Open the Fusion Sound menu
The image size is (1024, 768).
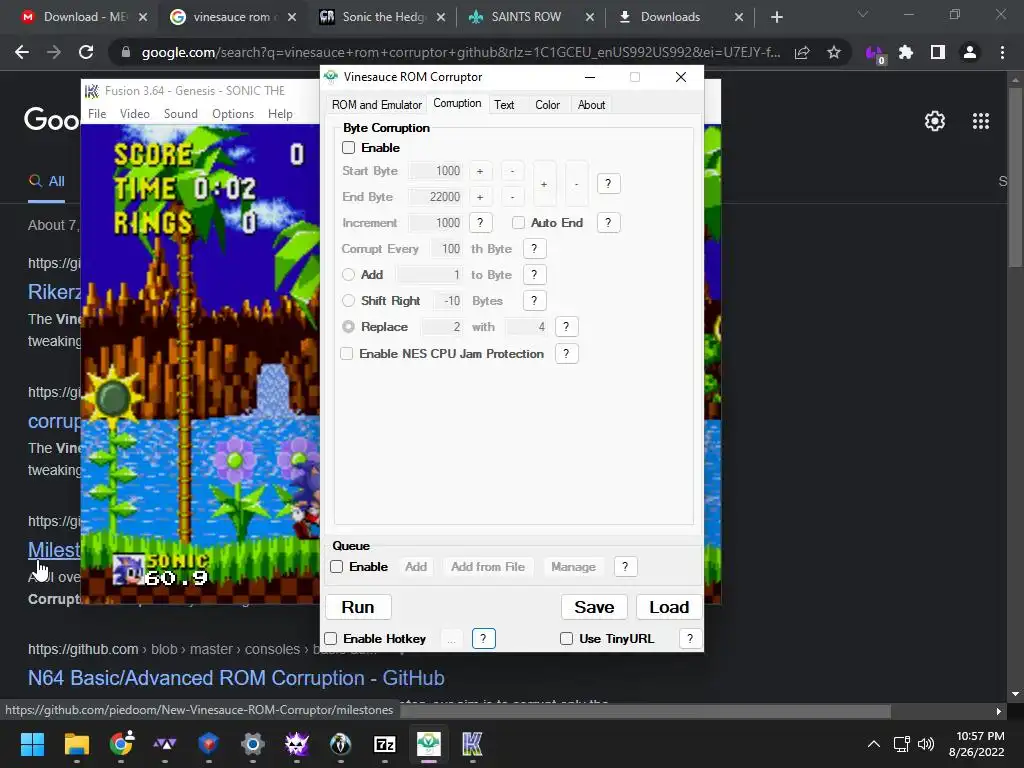point(180,114)
